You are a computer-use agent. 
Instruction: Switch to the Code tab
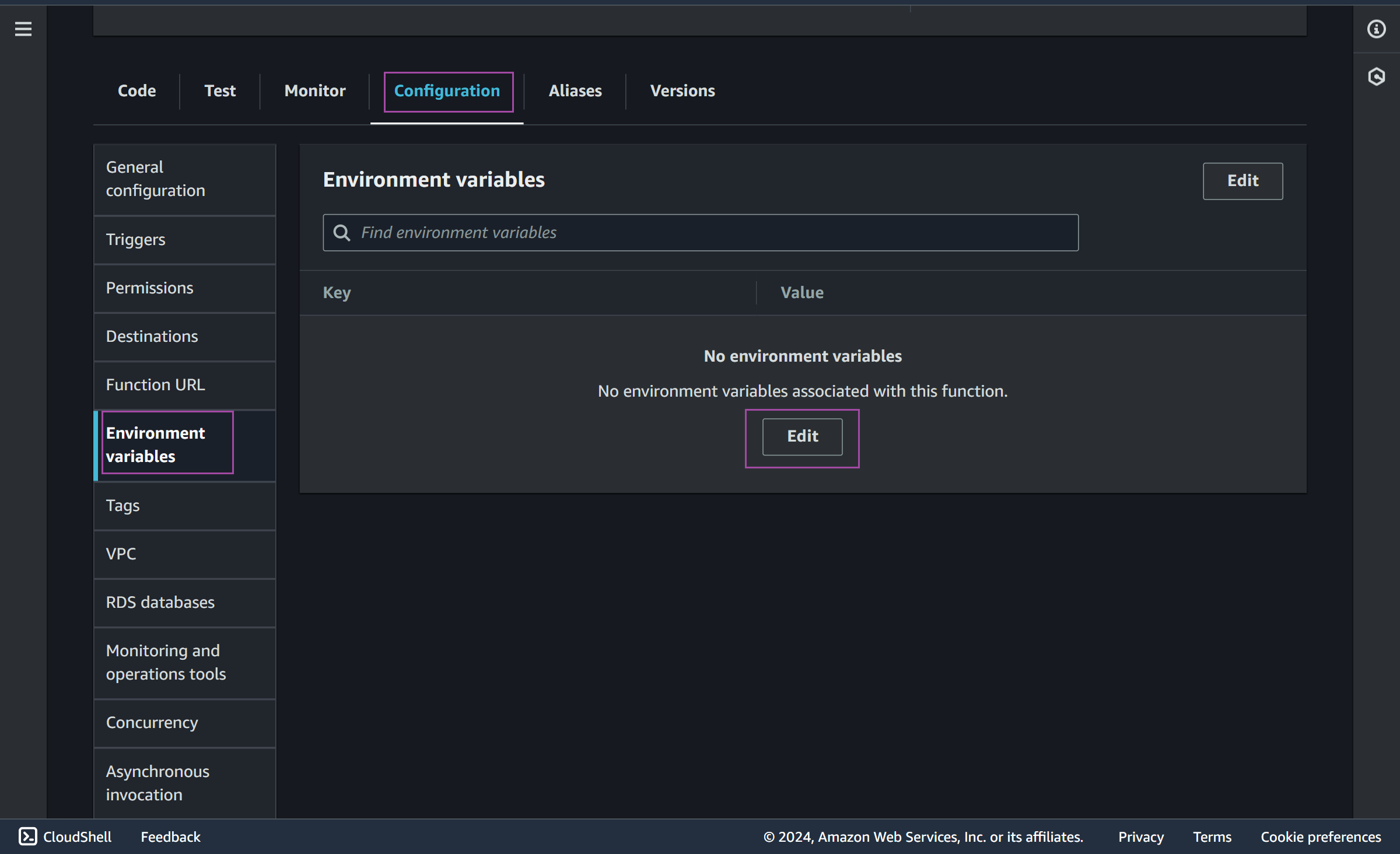(x=136, y=90)
